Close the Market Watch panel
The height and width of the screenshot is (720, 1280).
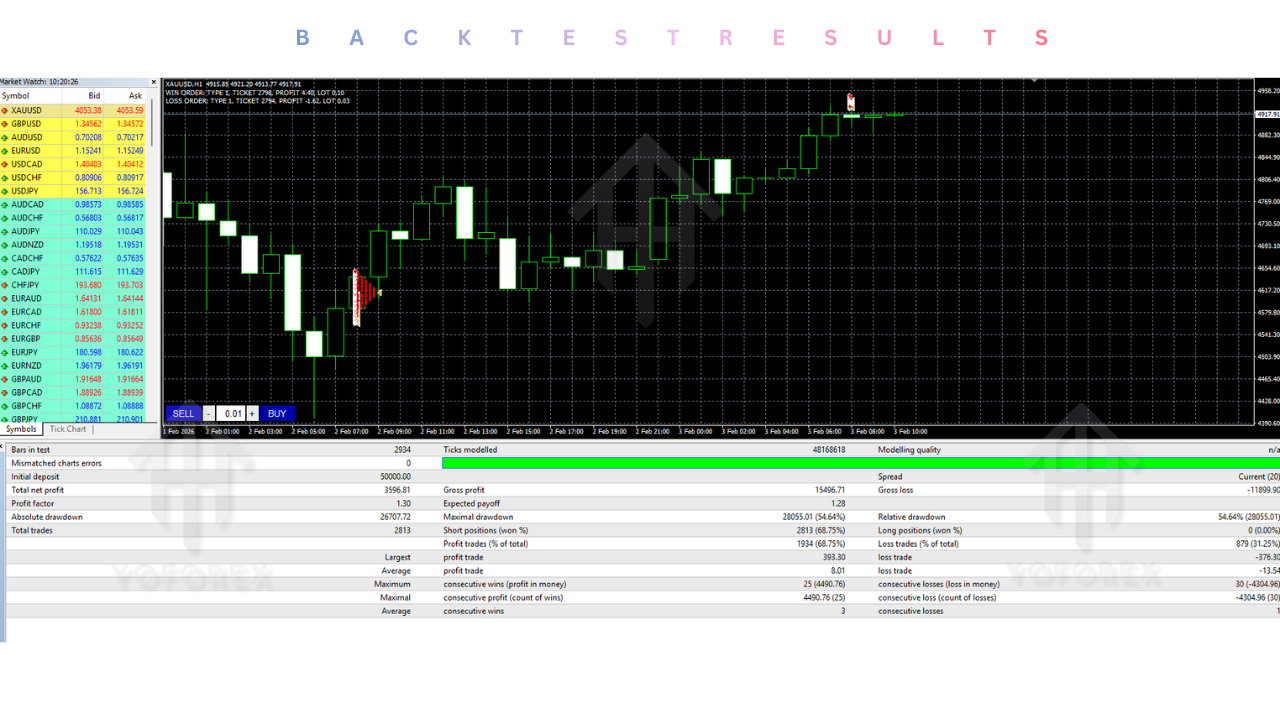154,82
